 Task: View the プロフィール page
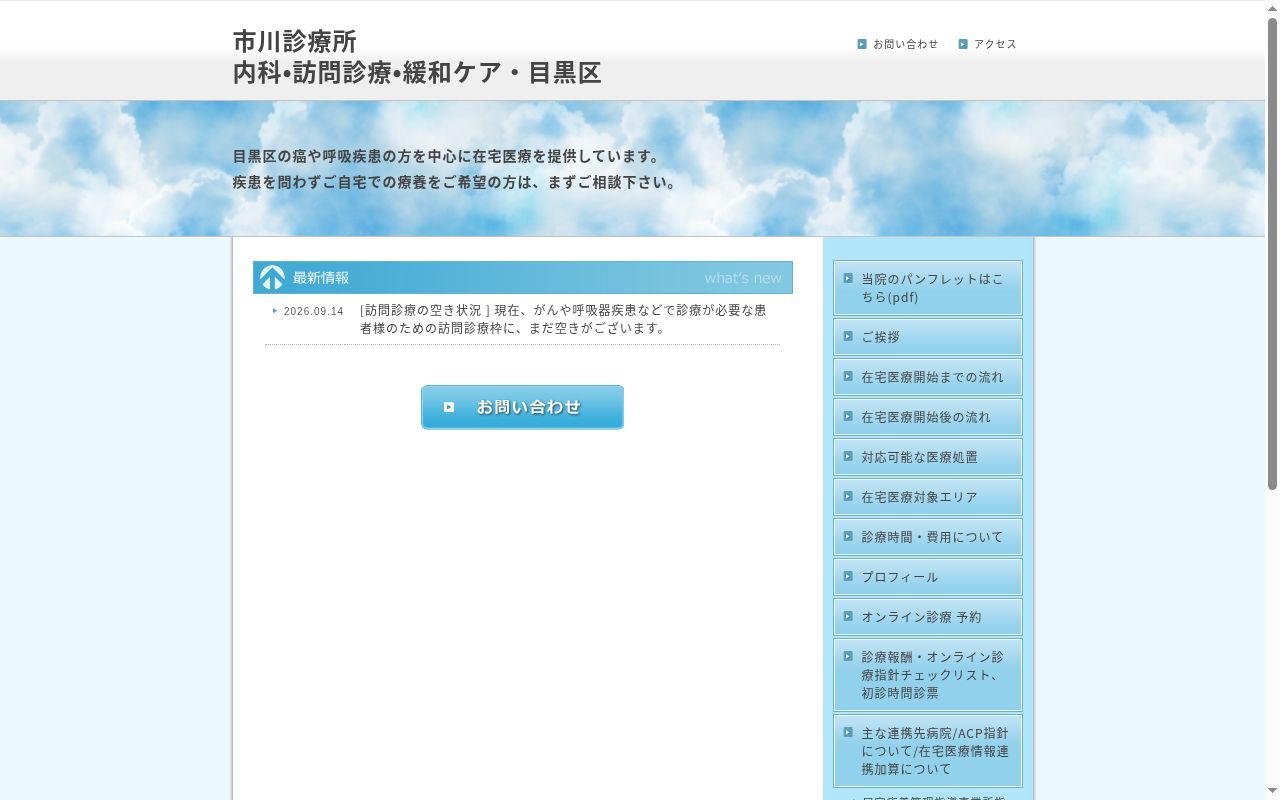928,577
